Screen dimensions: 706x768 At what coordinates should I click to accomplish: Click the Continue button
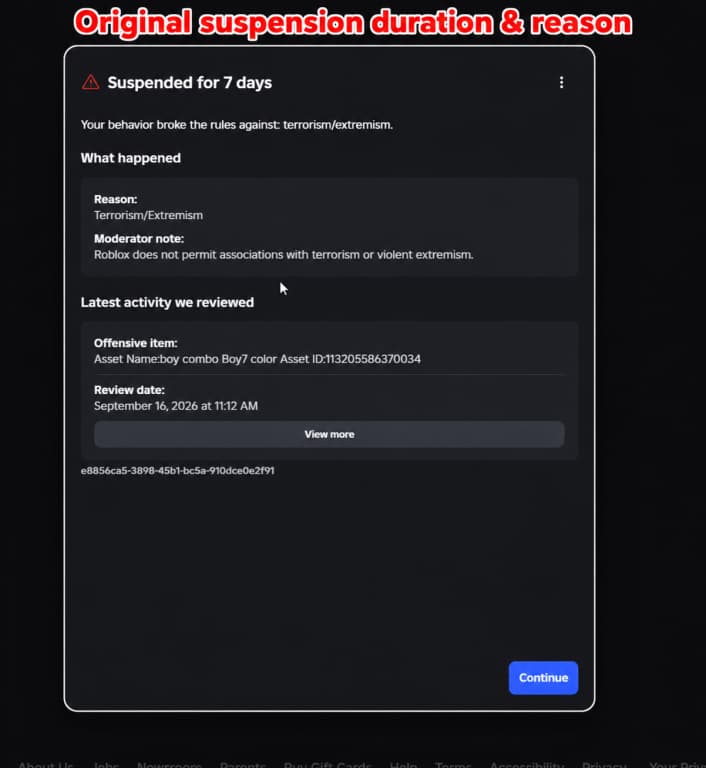click(x=543, y=678)
